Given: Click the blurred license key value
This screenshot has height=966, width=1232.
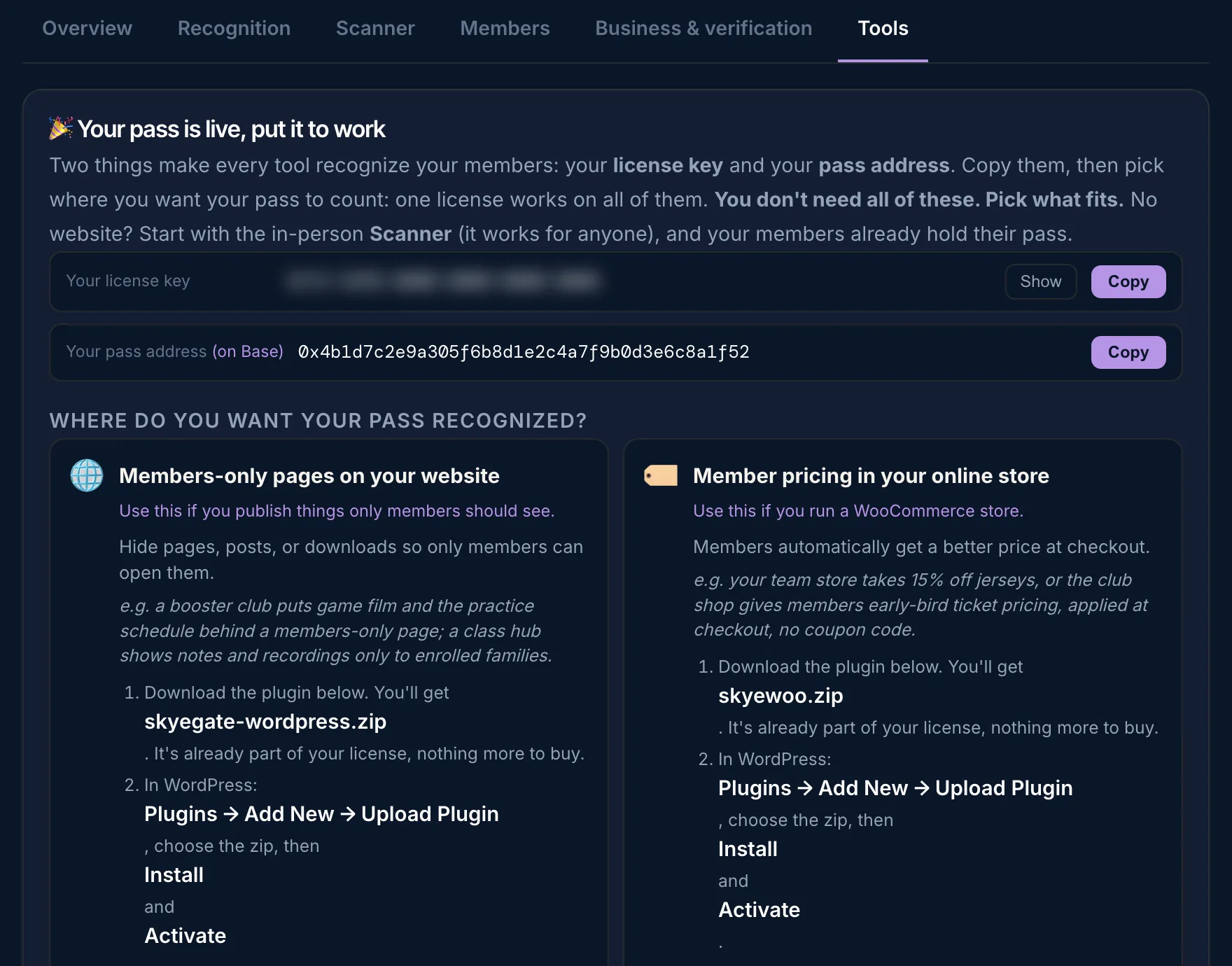Looking at the screenshot, I should (x=443, y=281).
